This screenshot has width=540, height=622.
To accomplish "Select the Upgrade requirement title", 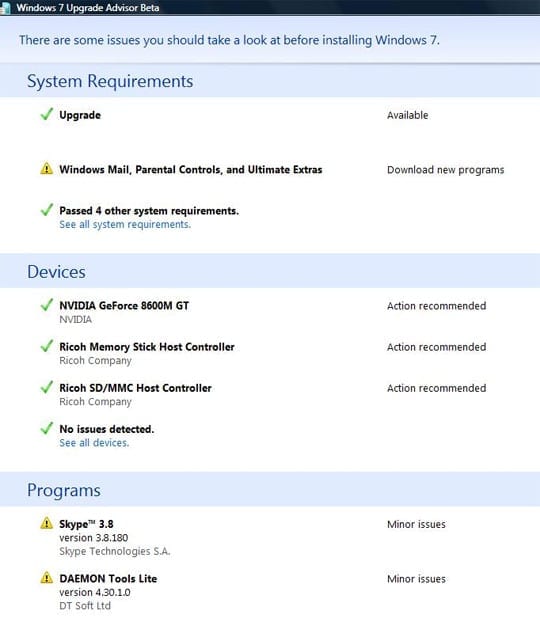I will click(x=80, y=115).
